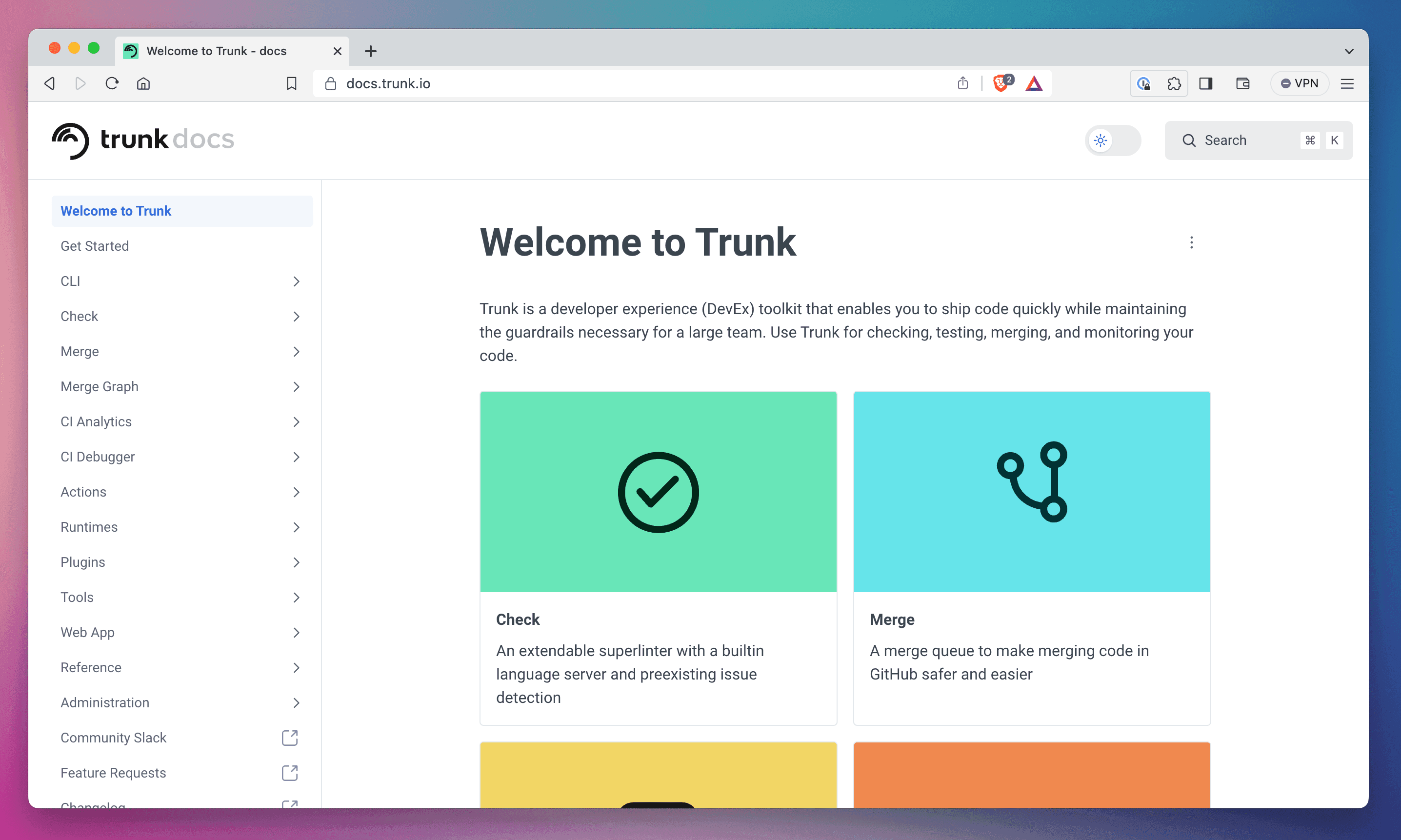This screenshot has height=840, width=1401.
Task: Open the Feature Requests external link icon
Action: click(290, 773)
